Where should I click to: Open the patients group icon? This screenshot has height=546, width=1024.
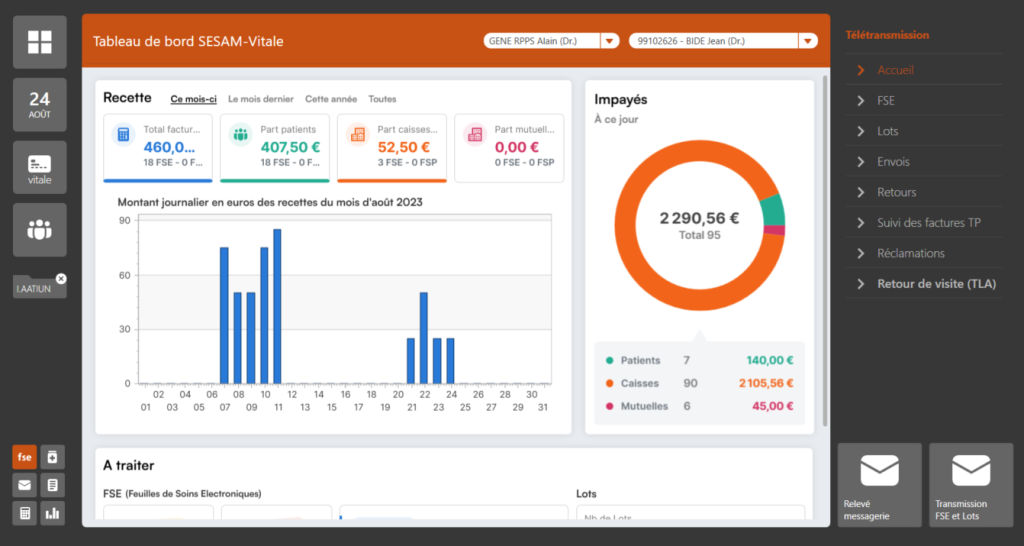40,229
